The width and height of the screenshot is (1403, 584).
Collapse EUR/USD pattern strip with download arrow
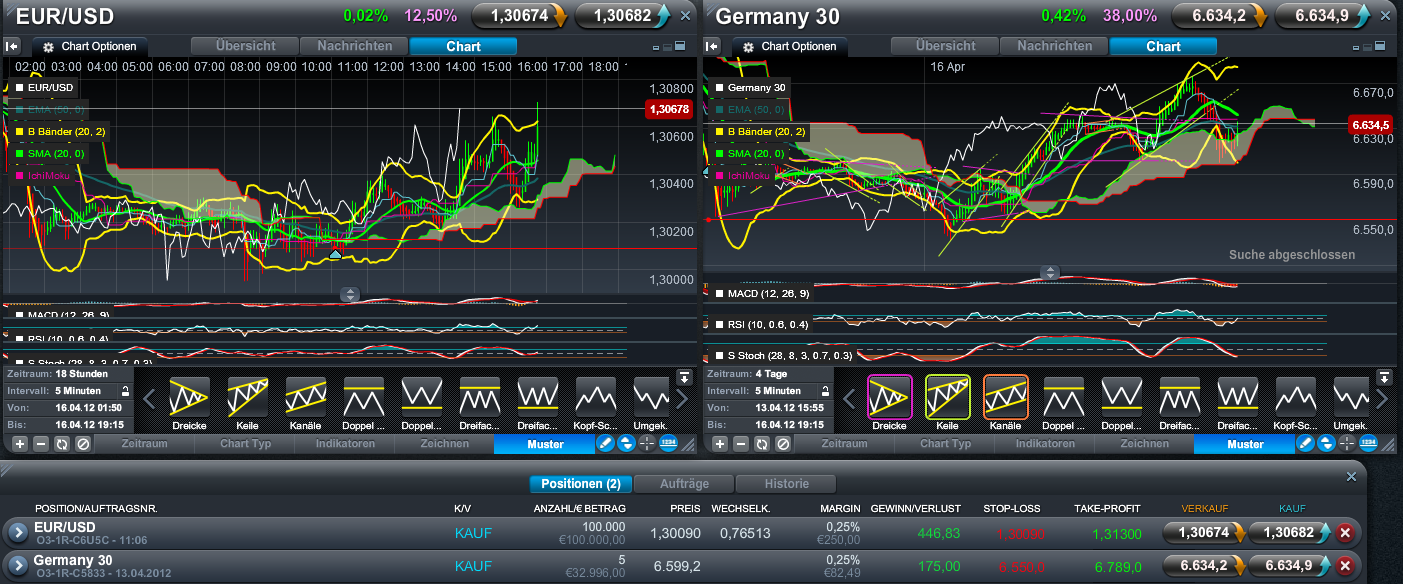[x=684, y=377]
